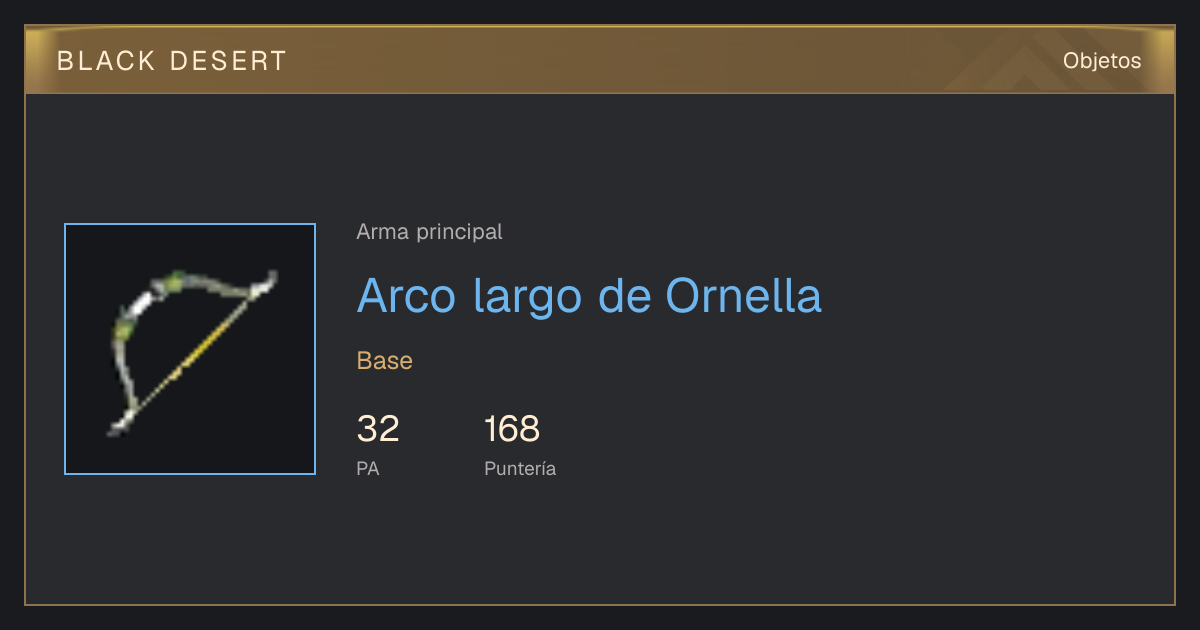Click the Arma principal category label
The height and width of the screenshot is (630, 1200).
coord(429,232)
